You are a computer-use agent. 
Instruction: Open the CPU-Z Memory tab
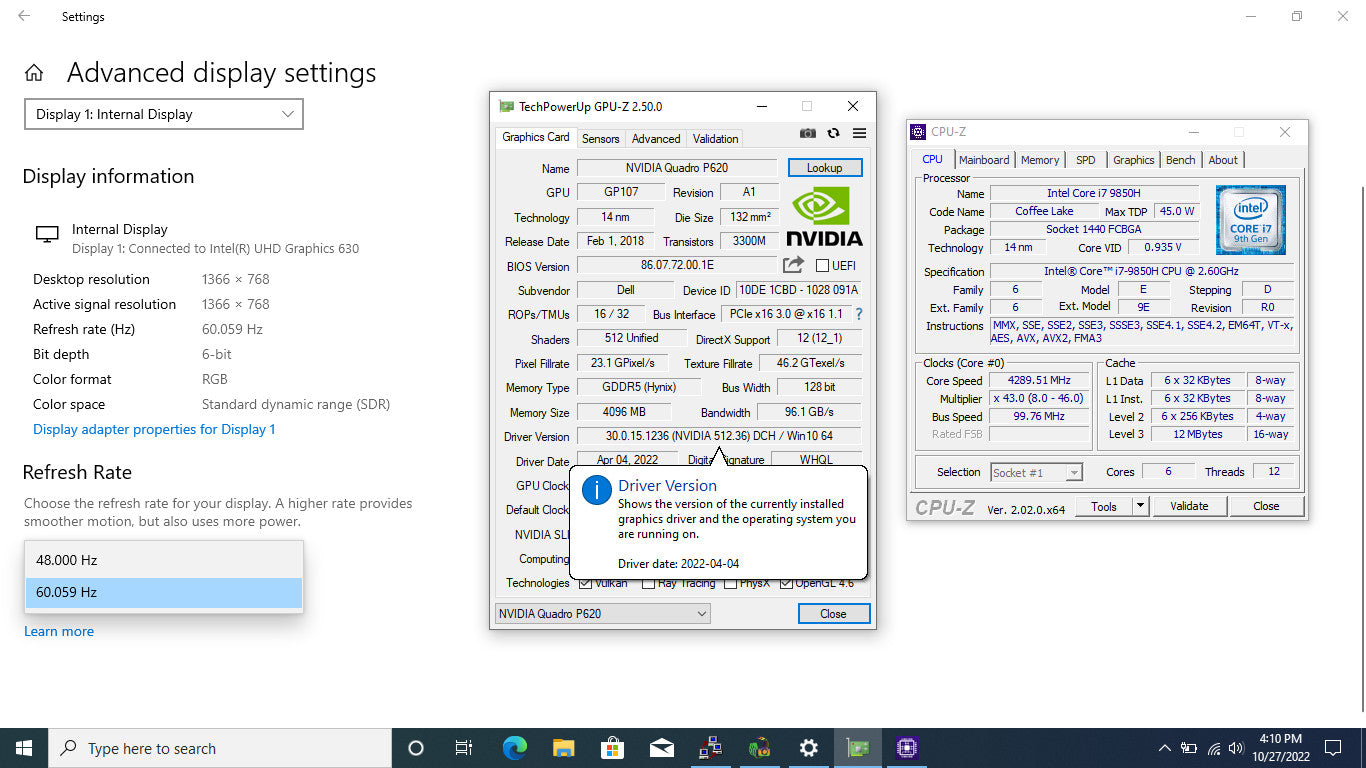pos(1040,160)
